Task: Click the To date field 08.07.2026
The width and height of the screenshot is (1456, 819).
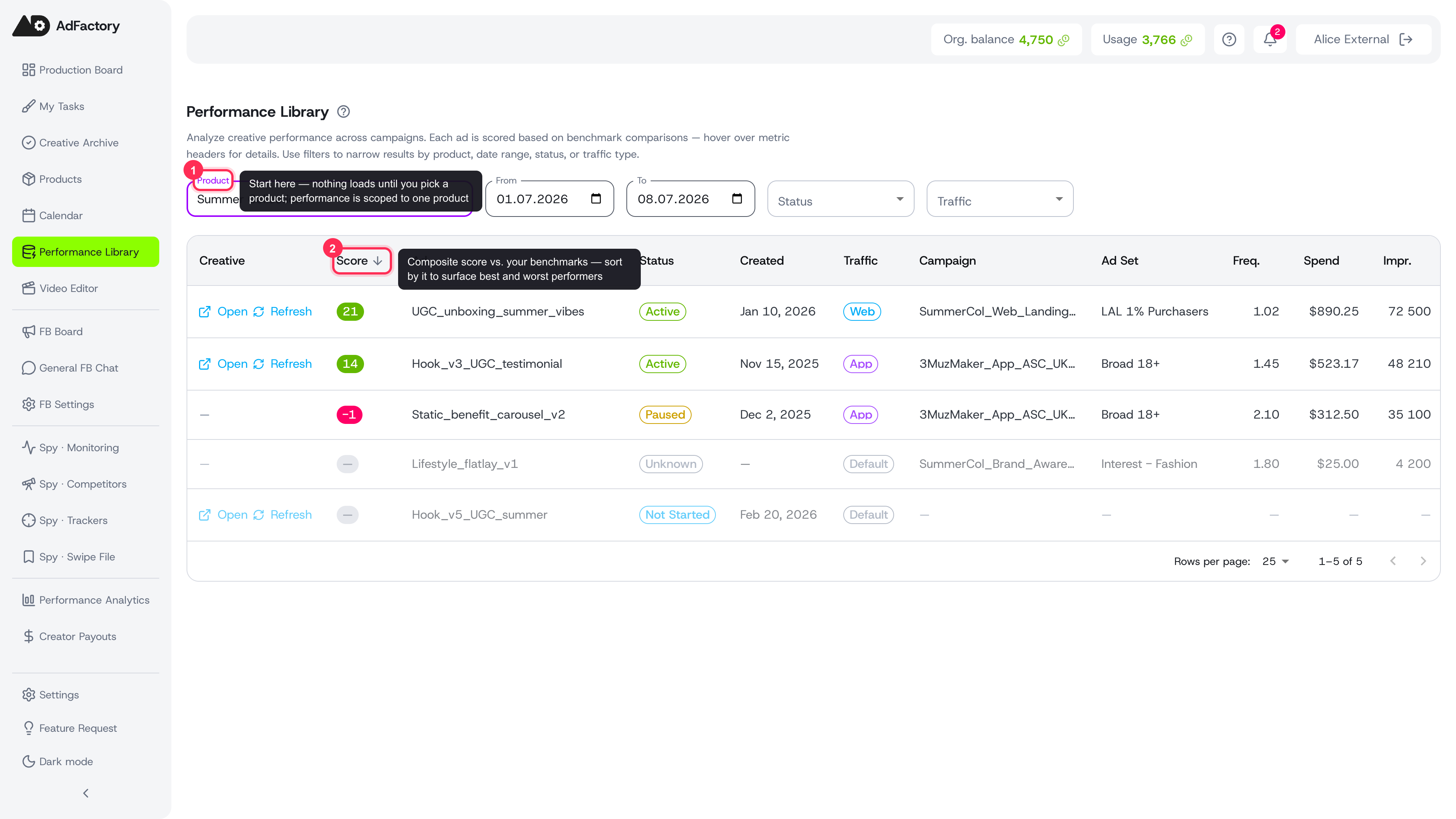Action: 690,199
